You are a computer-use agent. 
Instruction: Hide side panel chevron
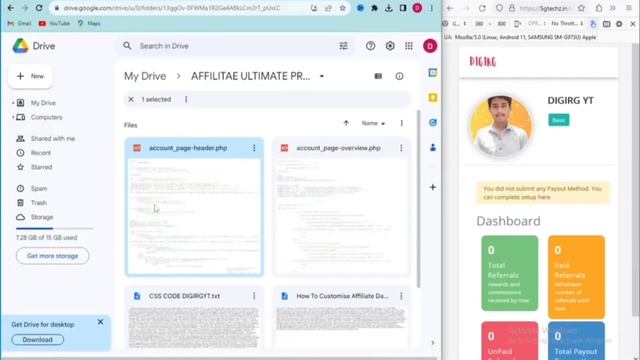coord(433,343)
